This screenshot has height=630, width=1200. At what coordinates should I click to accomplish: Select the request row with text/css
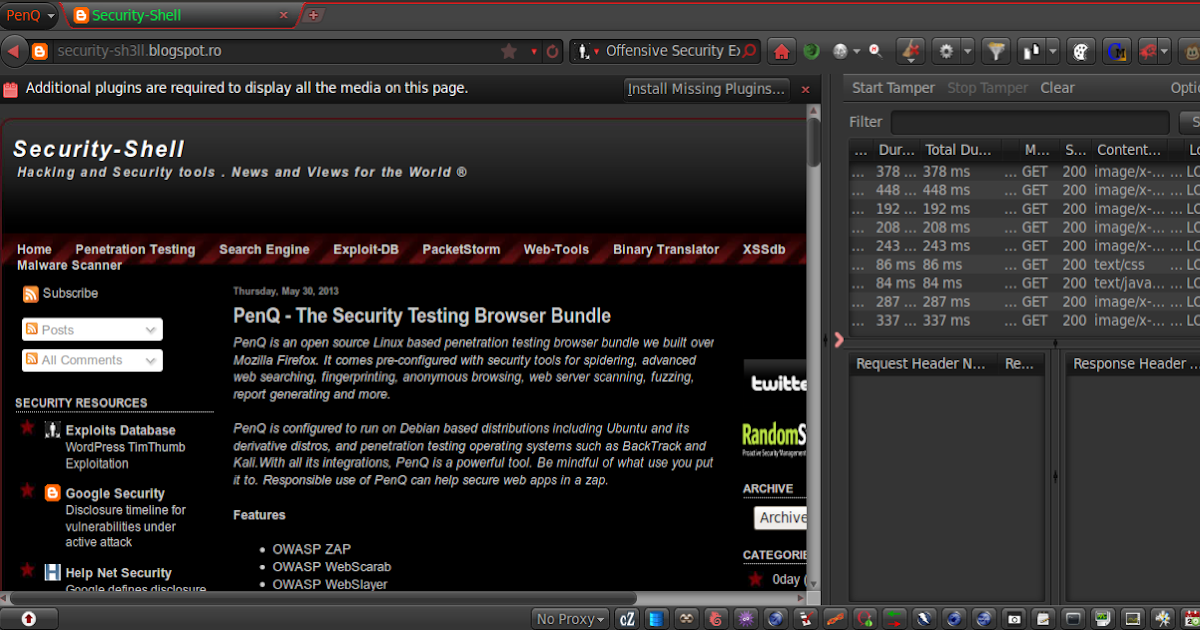click(1024, 265)
